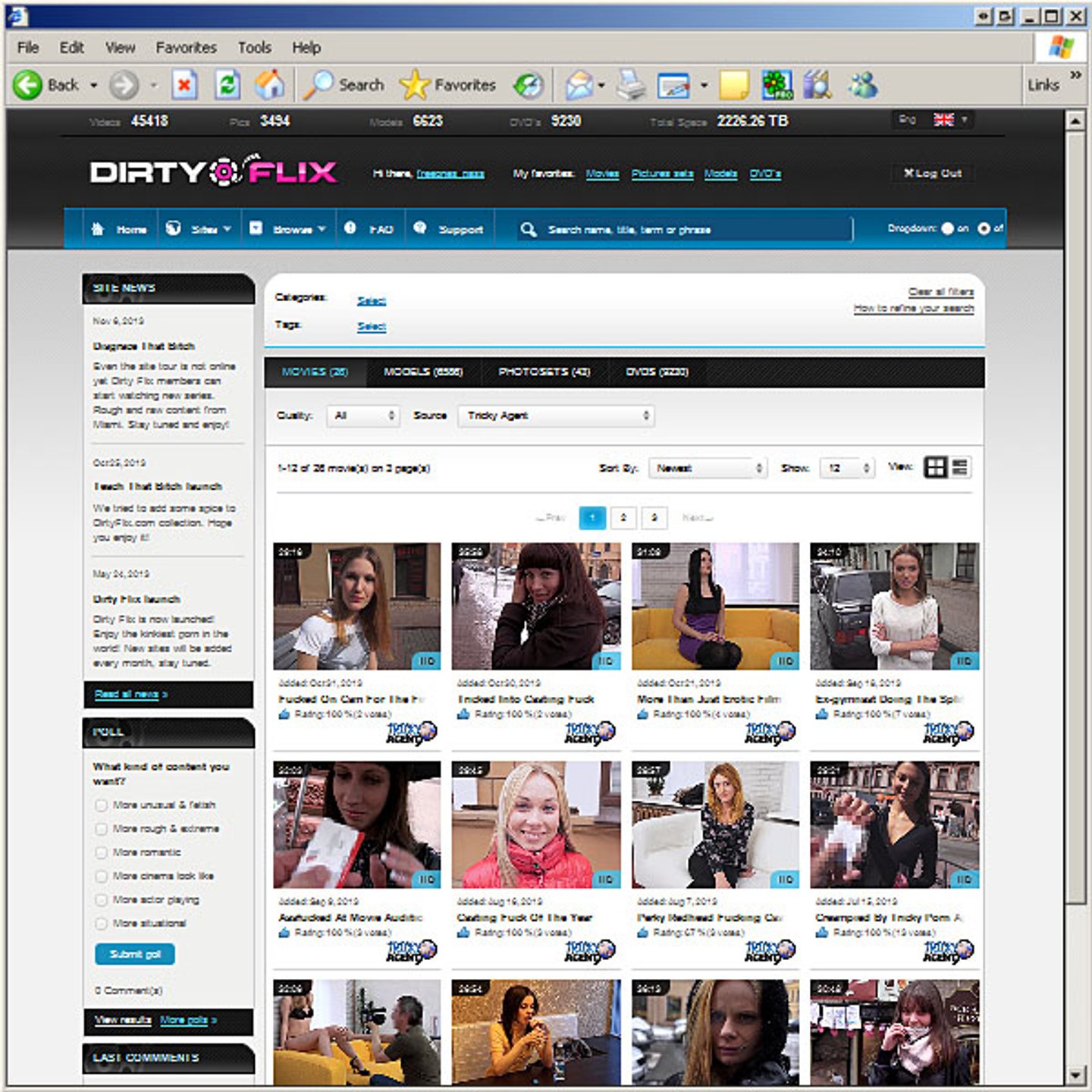The height and width of the screenshot is (1092, 1092).
Task: Click the browser Home house icon
Action: tap(269, 85)
